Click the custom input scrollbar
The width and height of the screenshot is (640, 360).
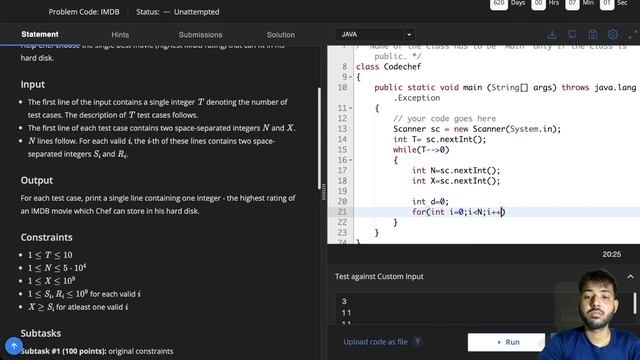pyautogui.click(x=635, y=303)
